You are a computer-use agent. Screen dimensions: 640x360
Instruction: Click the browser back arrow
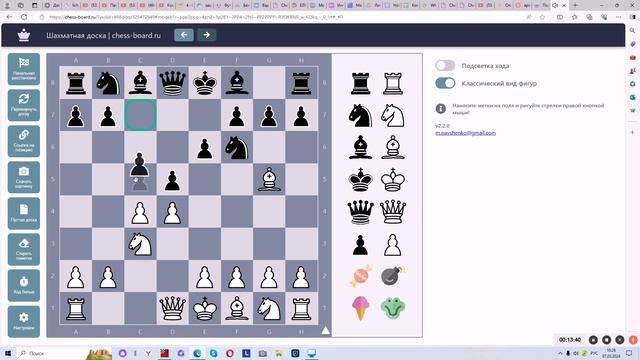(x=9, y=17)
